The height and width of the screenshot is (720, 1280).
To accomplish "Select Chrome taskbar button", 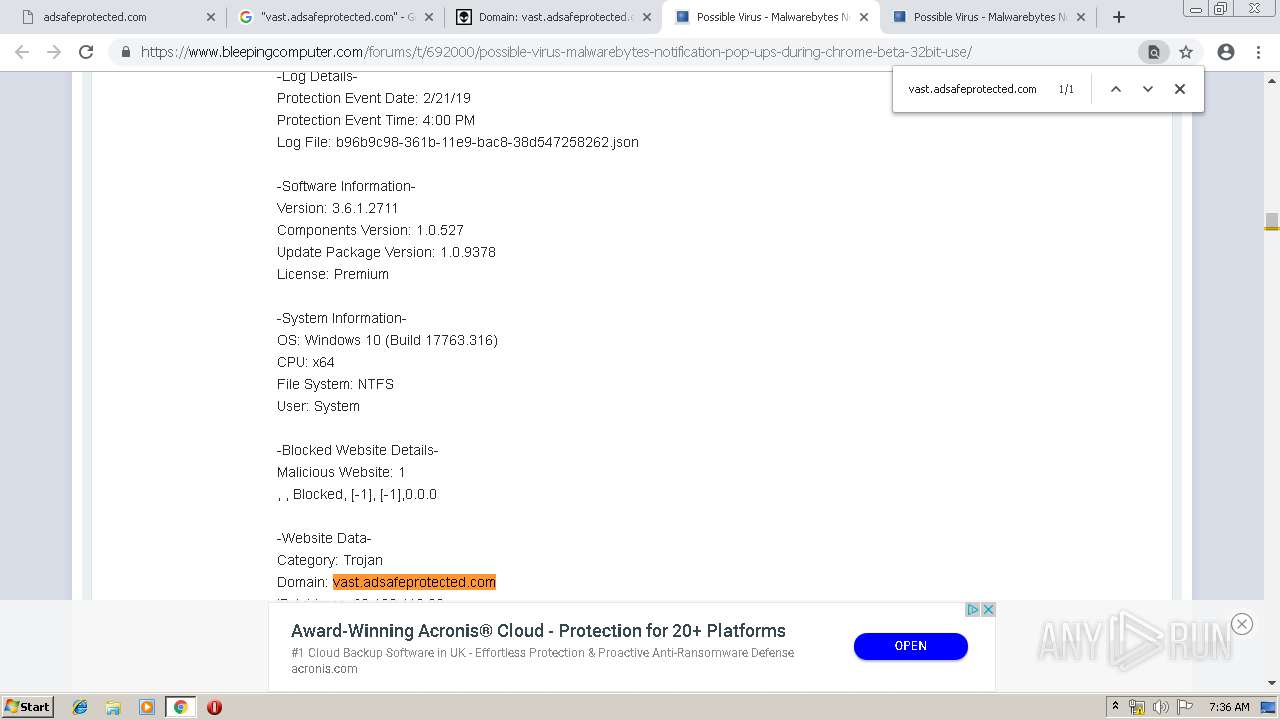I will point(180,707).
